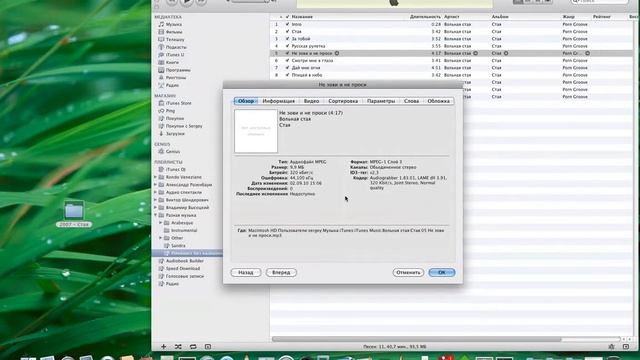Screen dimensions: 640x360
Task: Select the Audiobook Builder playlist
Action: pos(184,261)
